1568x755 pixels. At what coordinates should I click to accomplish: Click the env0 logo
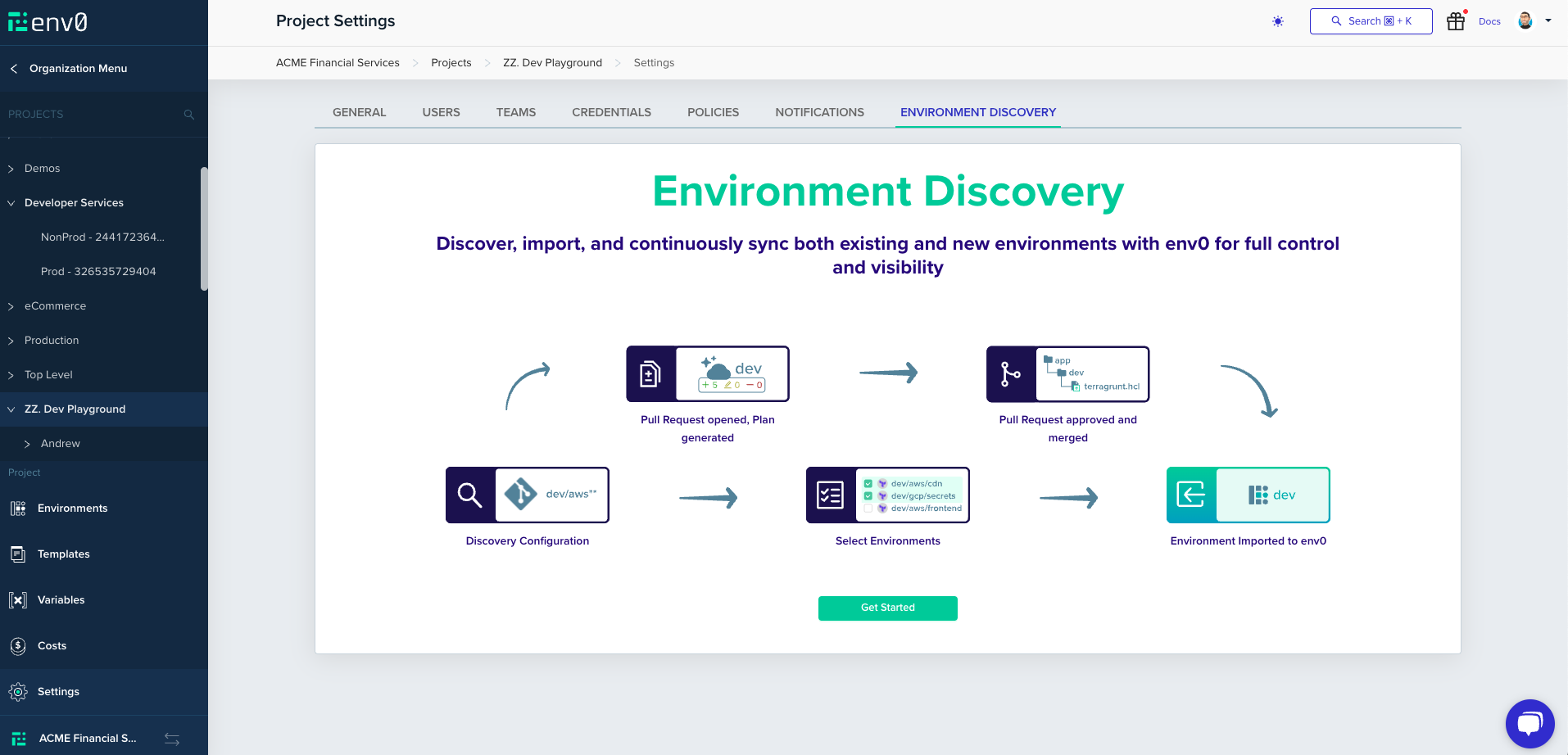point(48,22)
